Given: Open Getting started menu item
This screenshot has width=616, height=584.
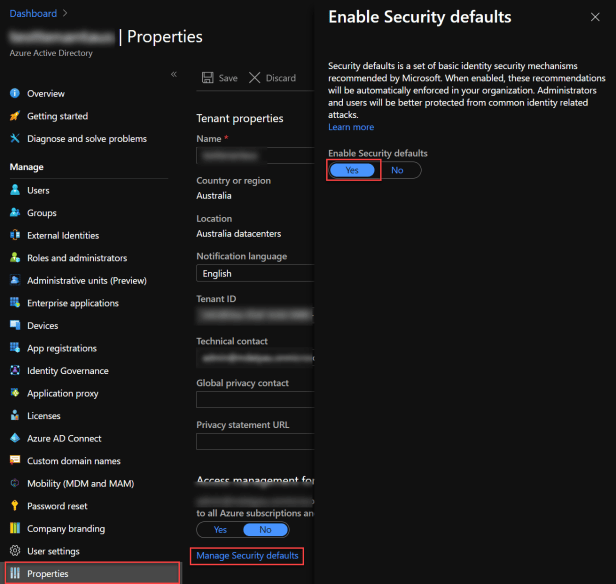Looking at the screenshot, I should (x=57, y=116).
